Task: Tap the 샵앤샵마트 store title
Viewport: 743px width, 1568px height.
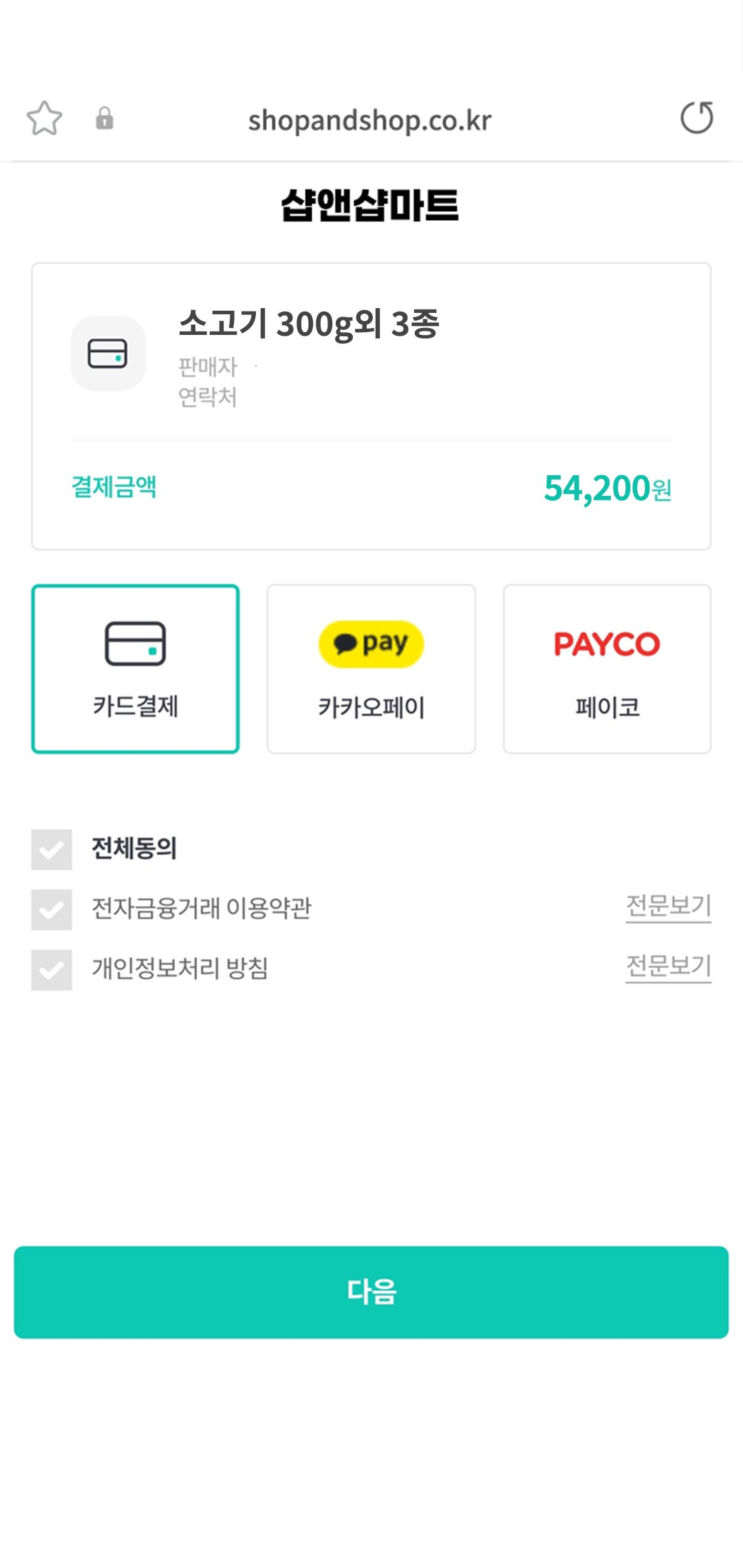Action: click(370, 205)
